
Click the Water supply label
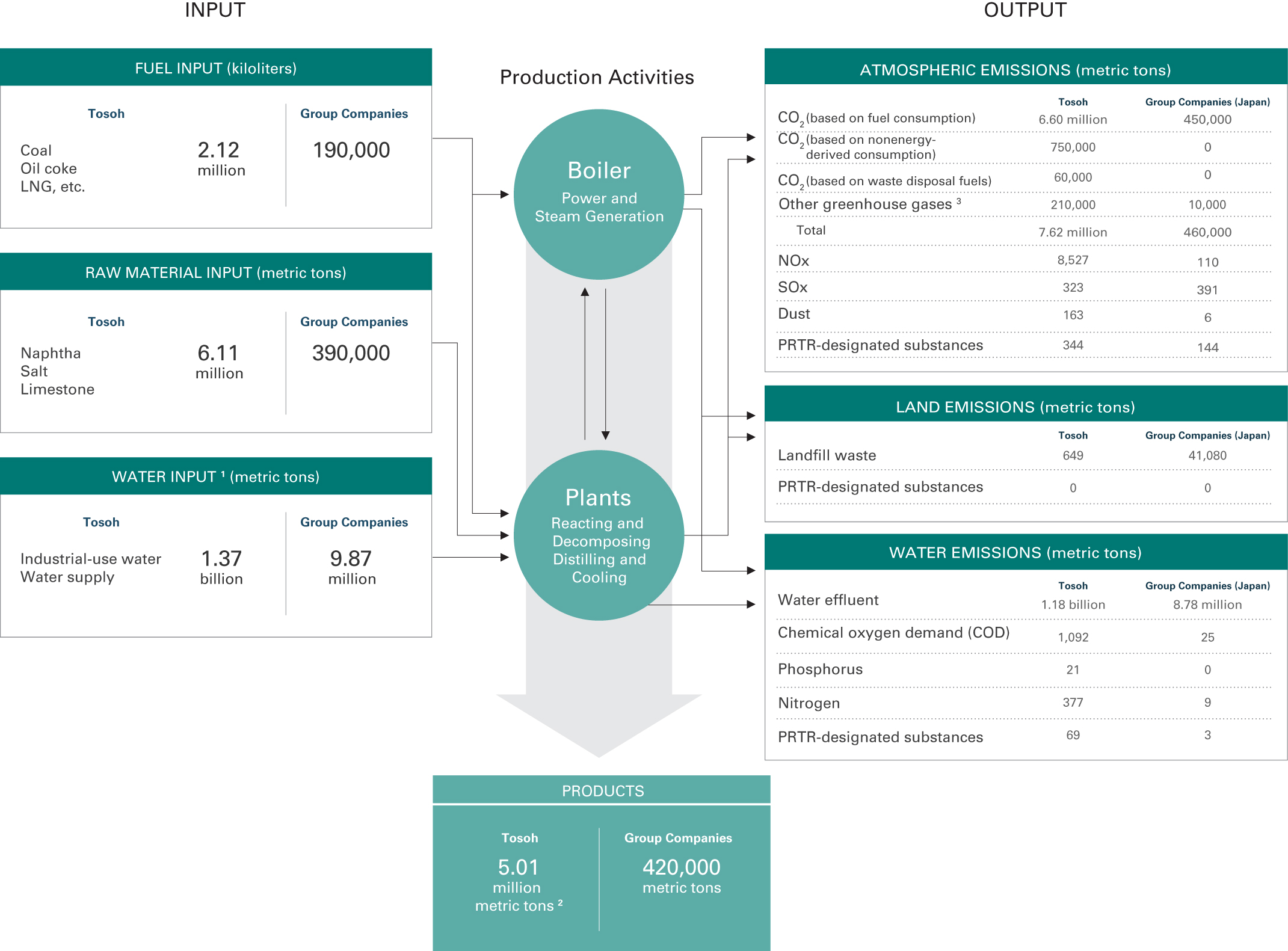tap(67, 577)
